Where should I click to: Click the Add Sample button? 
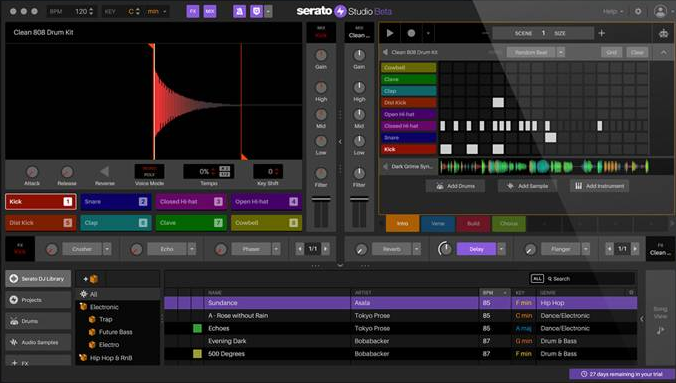pyautogui.click(x=527, y=186)
